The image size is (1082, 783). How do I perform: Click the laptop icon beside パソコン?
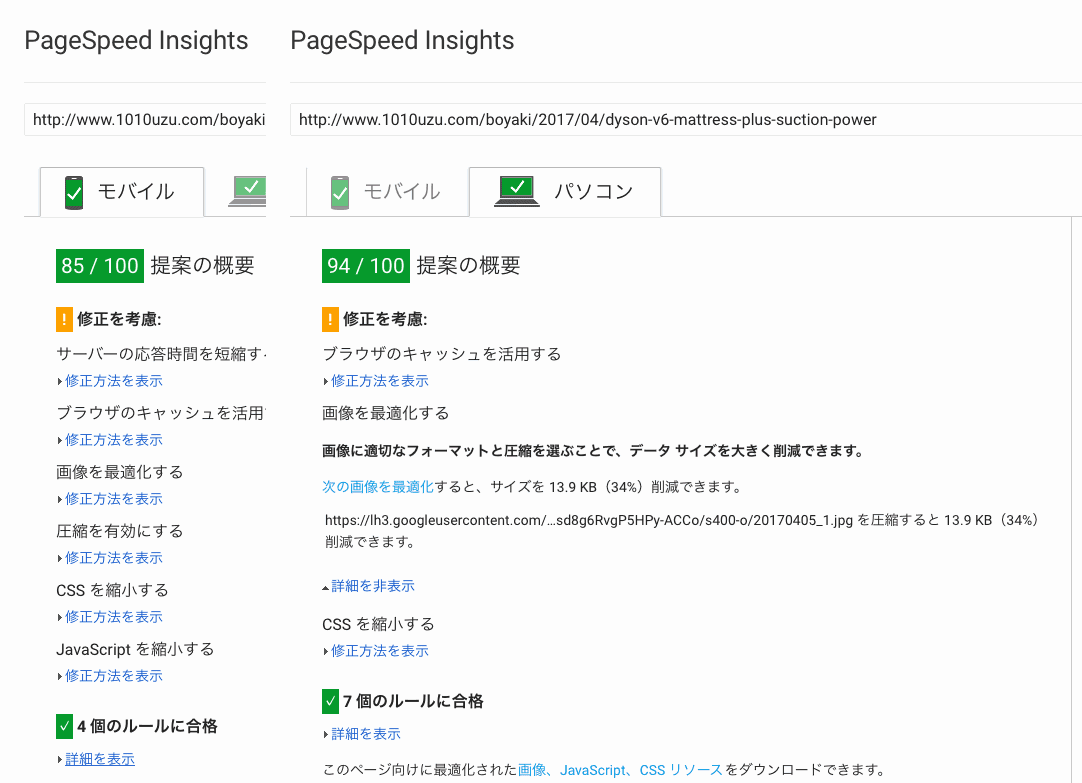[x=517, y=192]
